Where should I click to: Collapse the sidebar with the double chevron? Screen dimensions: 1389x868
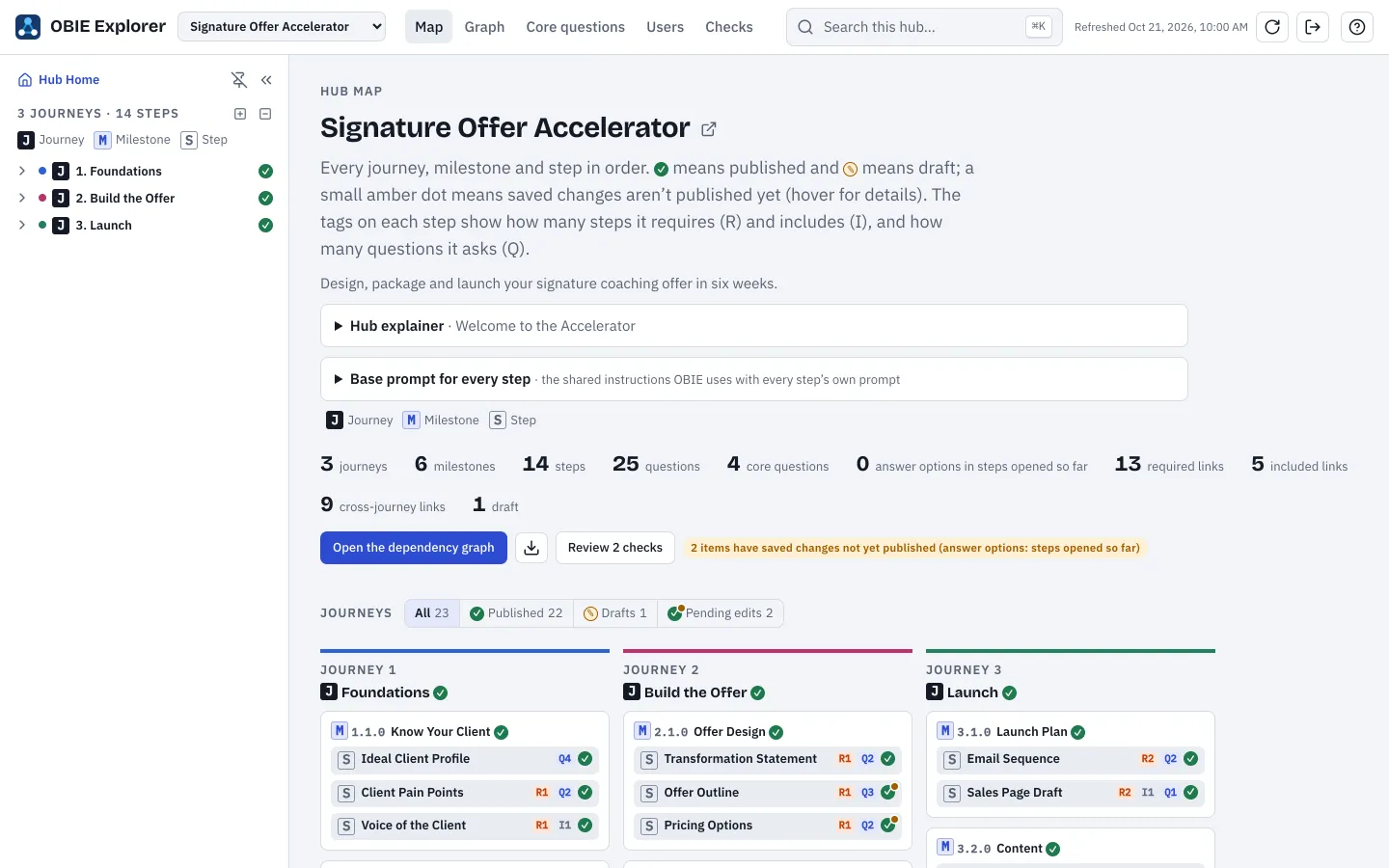point(266,80)
